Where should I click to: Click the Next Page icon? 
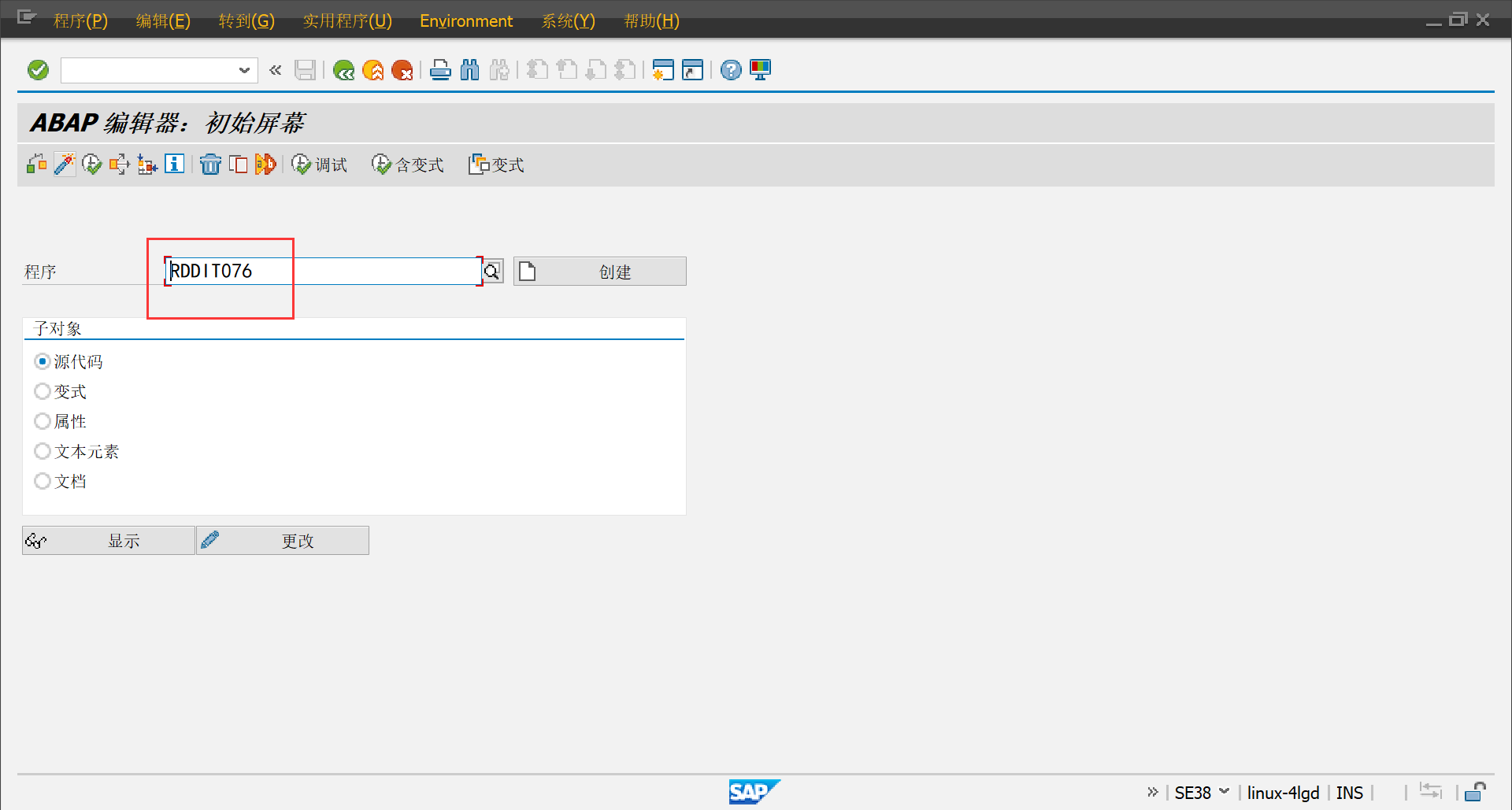pos(596,70)
